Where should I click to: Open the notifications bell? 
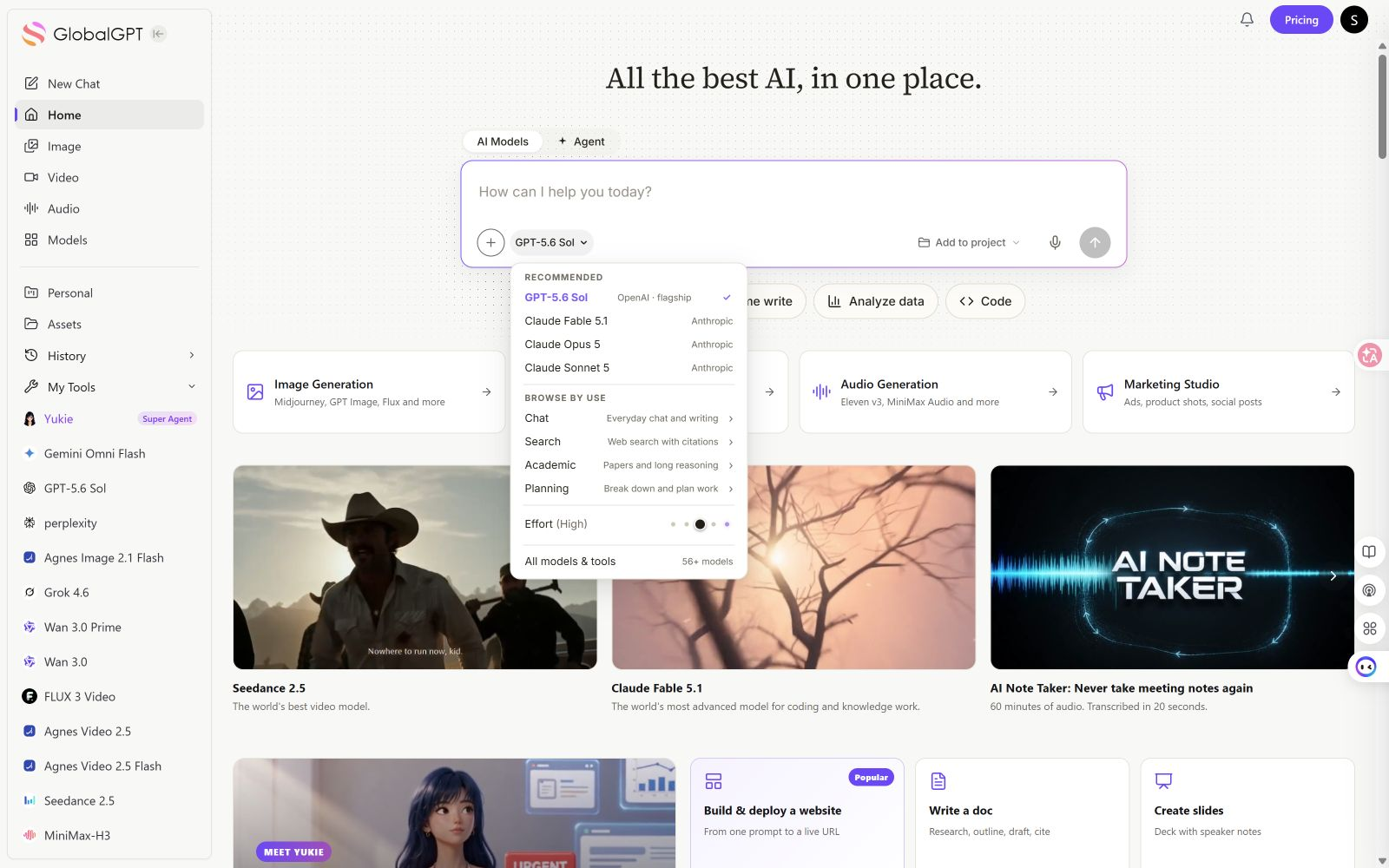[x=1247, y=19]
